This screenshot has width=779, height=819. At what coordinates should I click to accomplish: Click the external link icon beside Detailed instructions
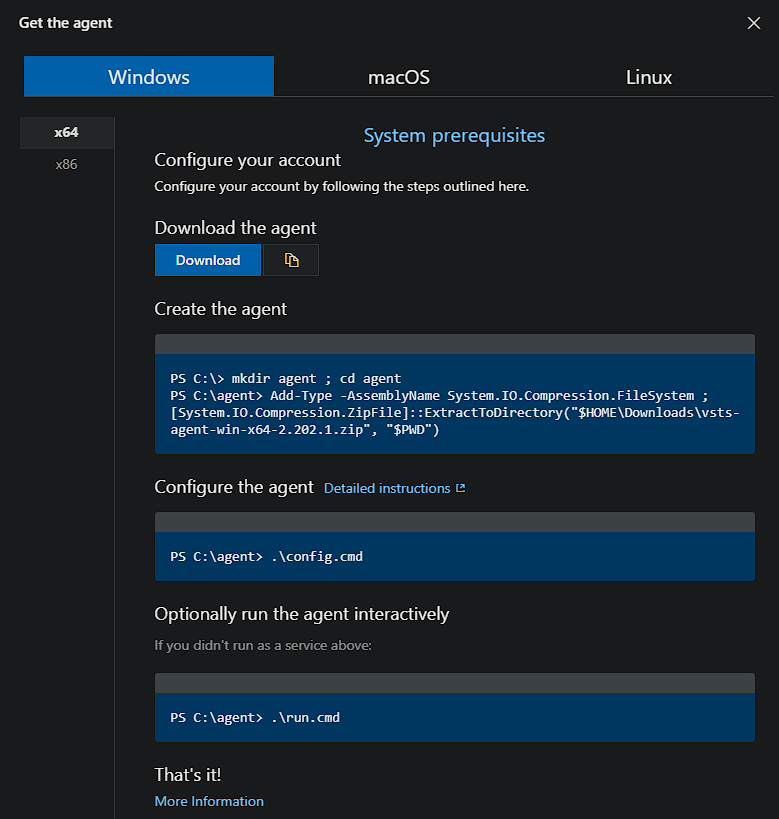461,488
